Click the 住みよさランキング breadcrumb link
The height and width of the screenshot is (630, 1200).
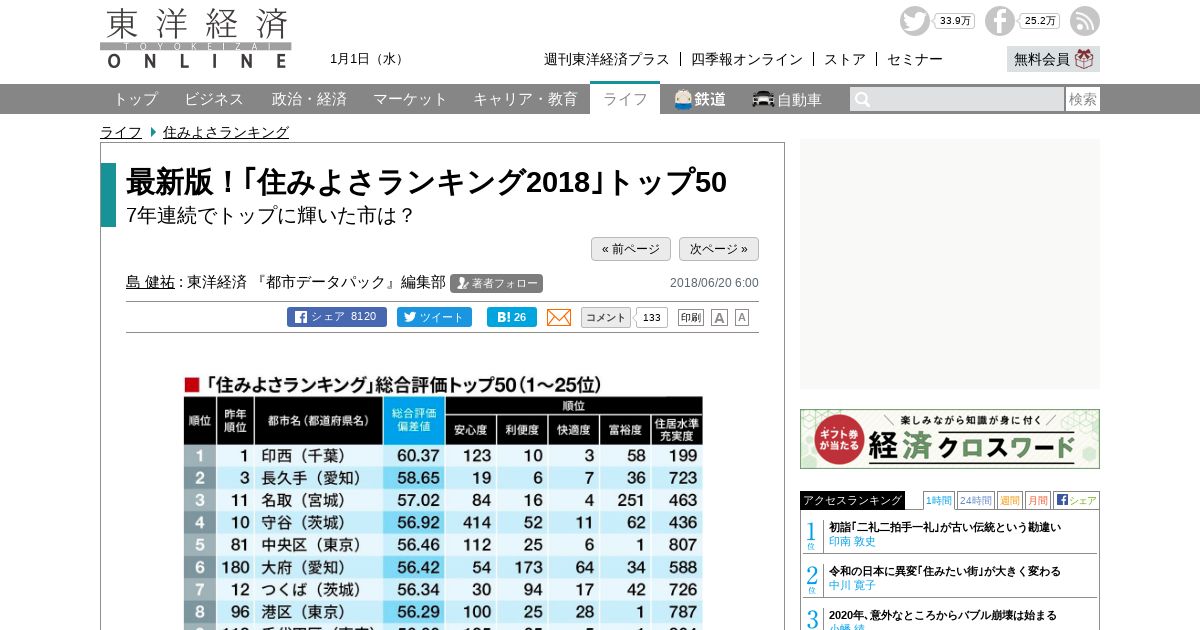click(x=226, y=132)
